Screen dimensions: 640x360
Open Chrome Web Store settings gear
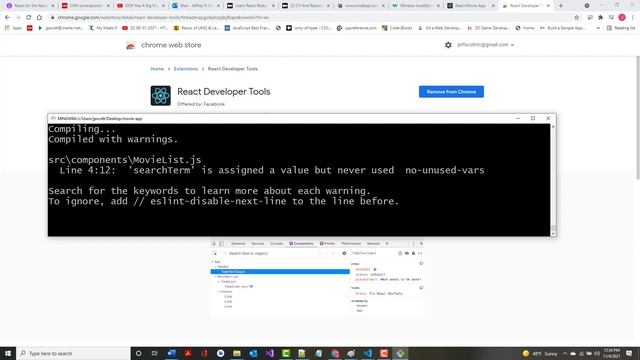(x=448, y=45)
